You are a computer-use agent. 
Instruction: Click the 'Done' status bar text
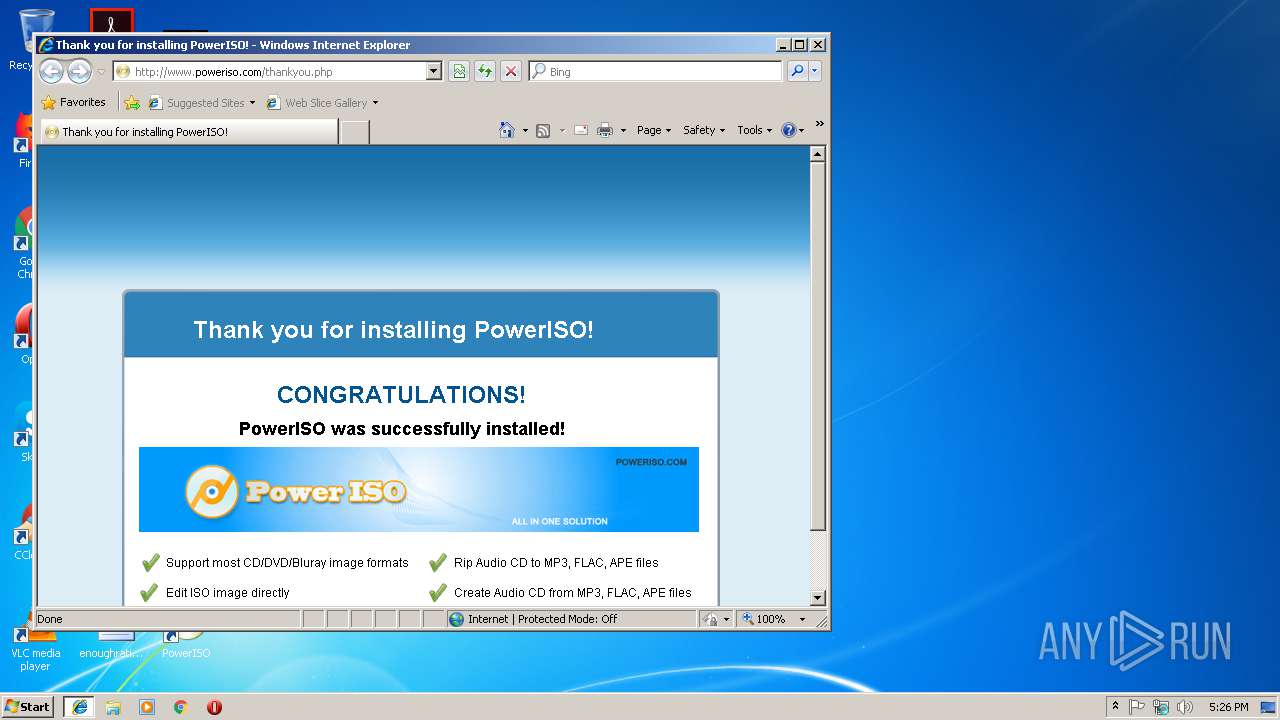[x=50, y=619]
